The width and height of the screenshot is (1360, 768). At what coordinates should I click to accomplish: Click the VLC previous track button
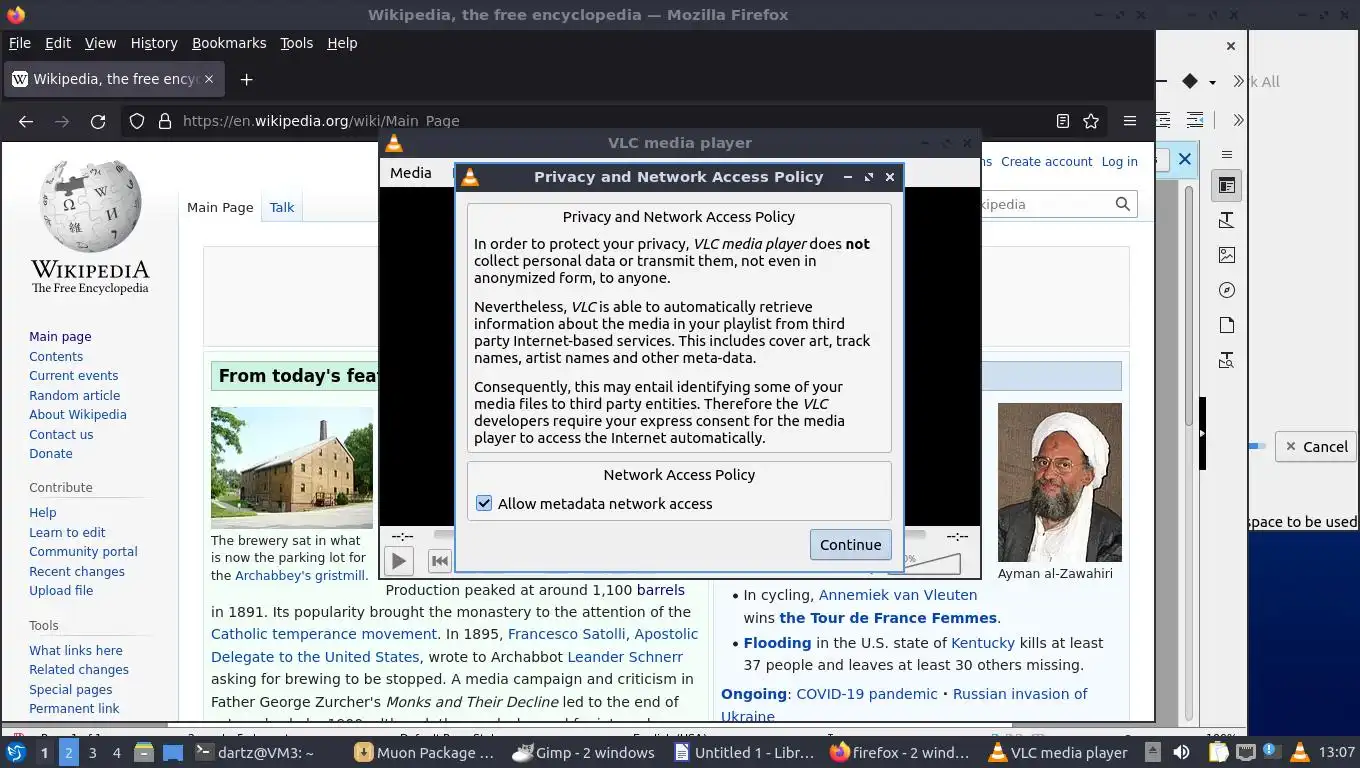click(439, 561)
